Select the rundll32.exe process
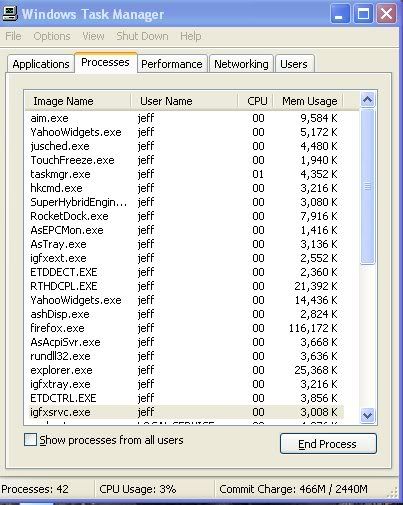The height and width of the screenshot is (505, 403). tap(185, 356)
